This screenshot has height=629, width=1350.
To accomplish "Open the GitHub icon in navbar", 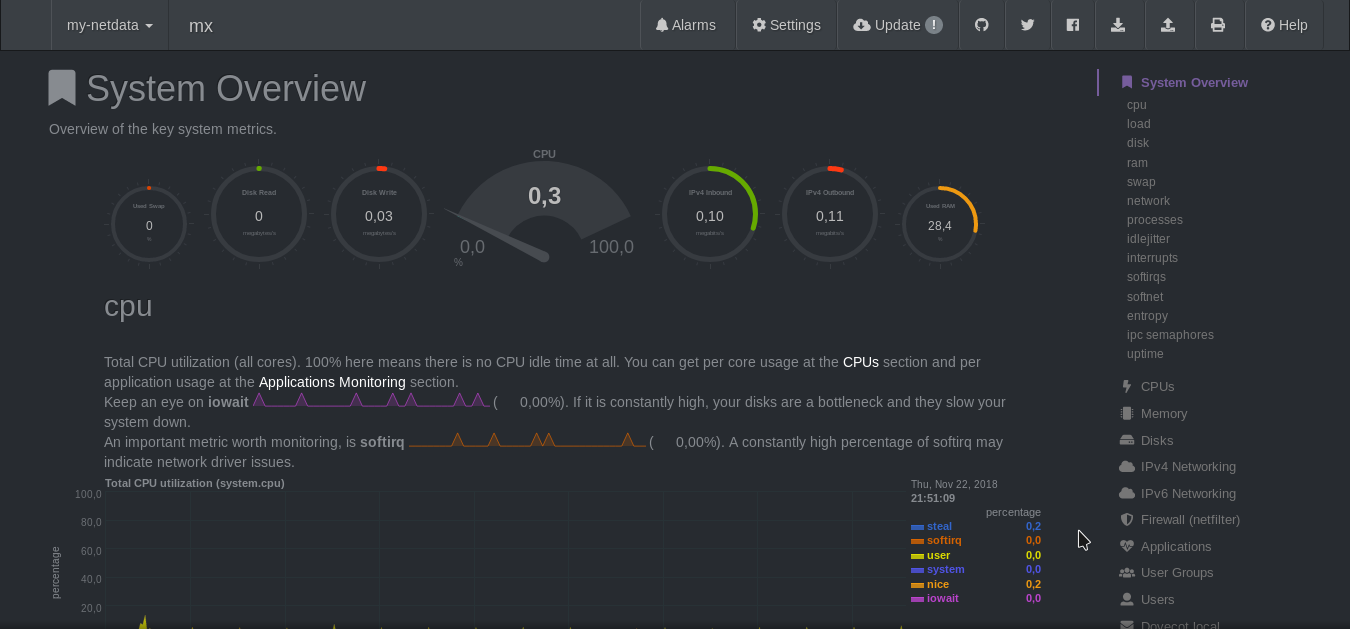I will (x=982, y=25).
